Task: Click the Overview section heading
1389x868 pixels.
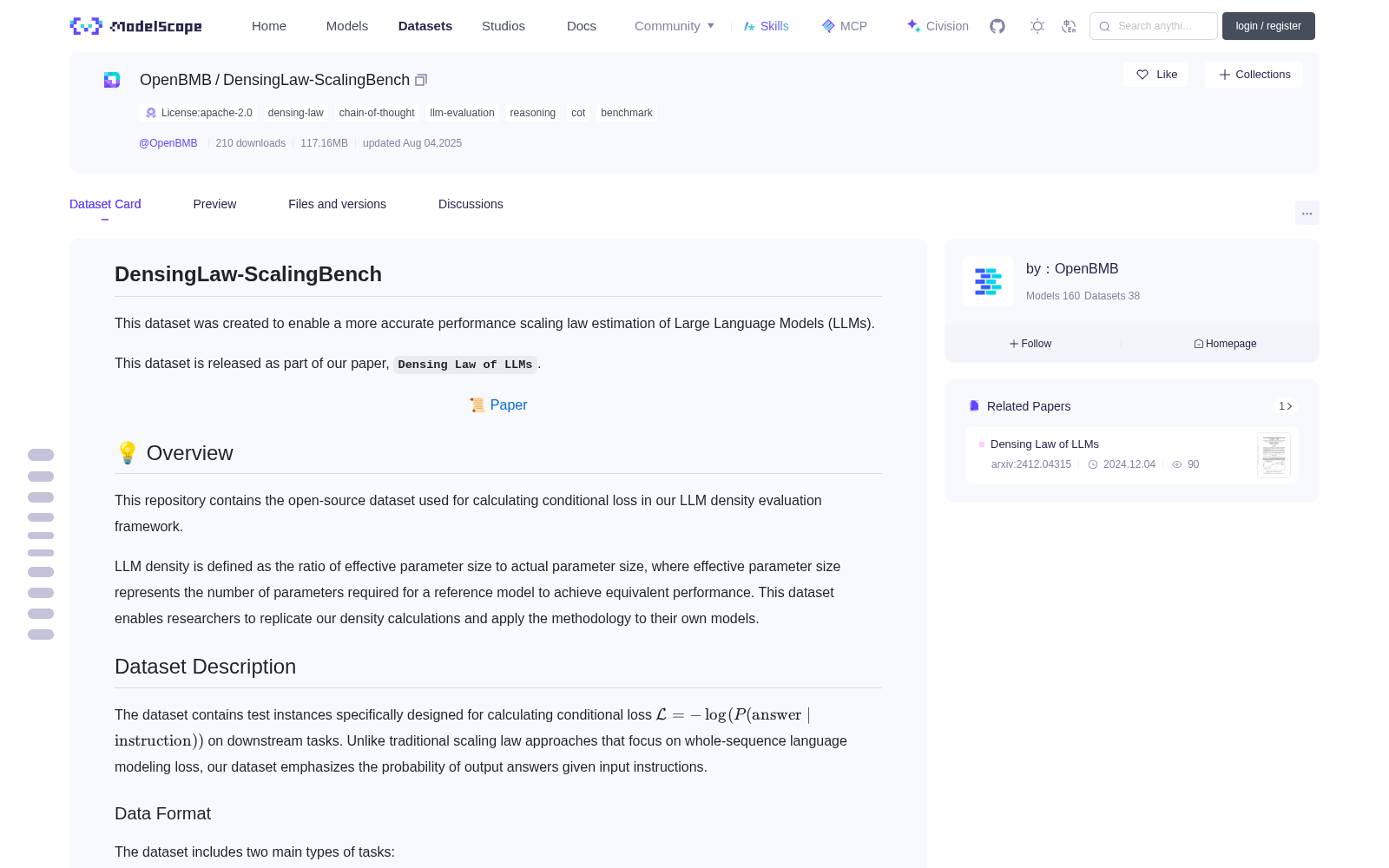Action: pos(174,453)
